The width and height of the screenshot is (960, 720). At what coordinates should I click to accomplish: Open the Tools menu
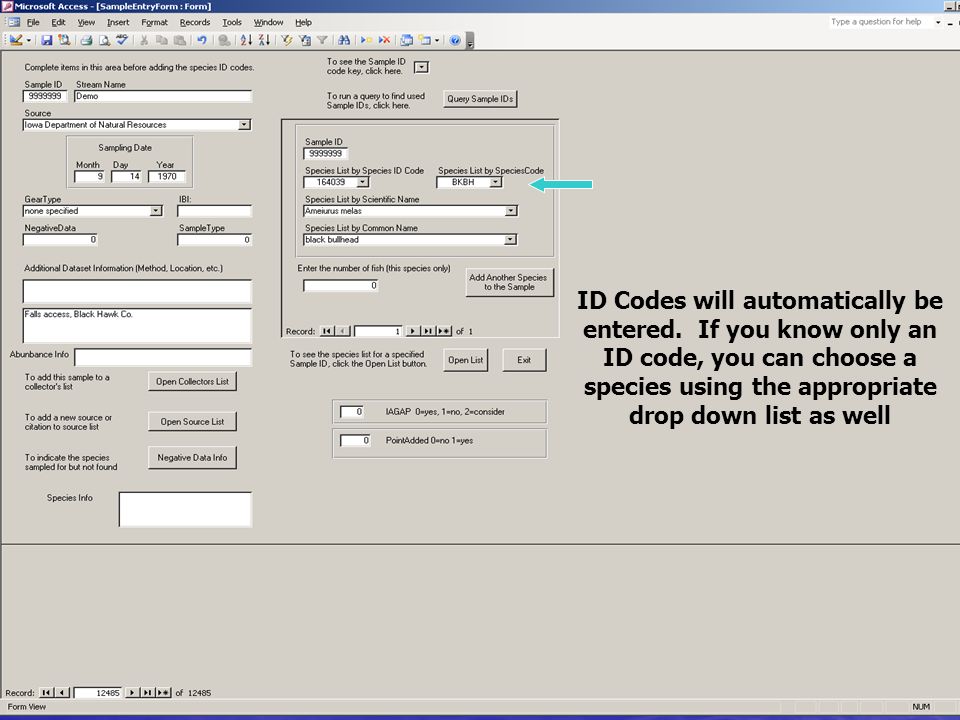click(x=232, y=22)
